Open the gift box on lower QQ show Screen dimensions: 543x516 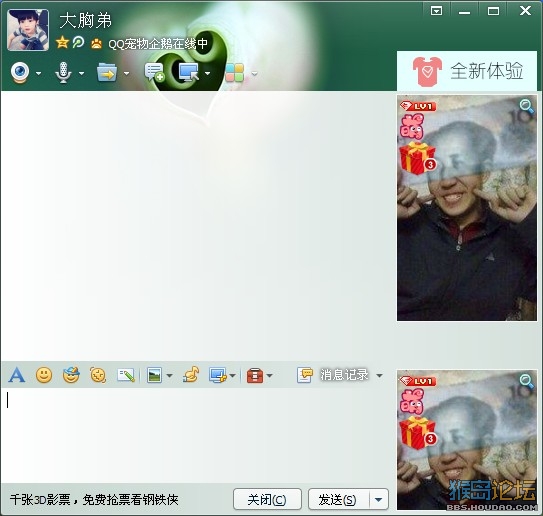coord(418,433)
